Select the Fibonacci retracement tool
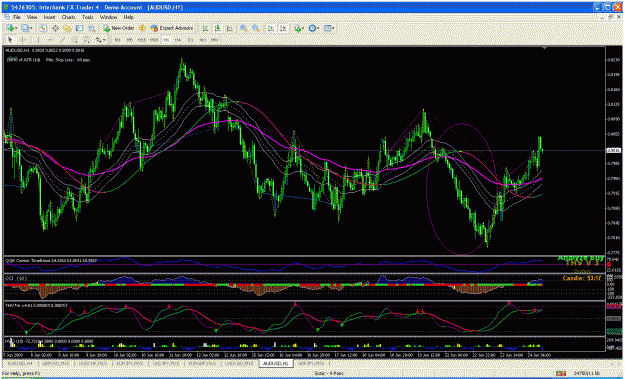 87,40
